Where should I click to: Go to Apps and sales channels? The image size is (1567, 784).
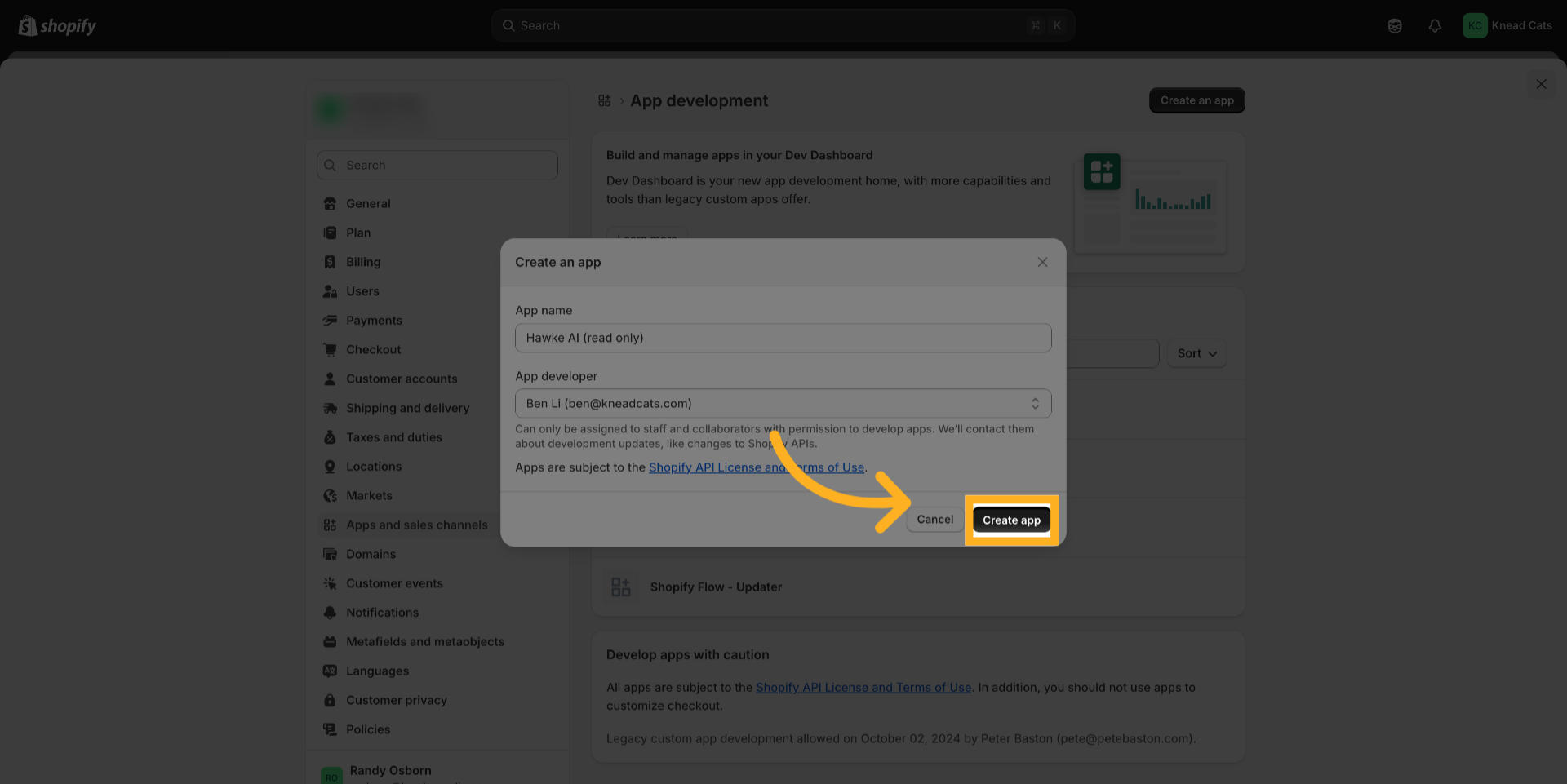point(416,525)
